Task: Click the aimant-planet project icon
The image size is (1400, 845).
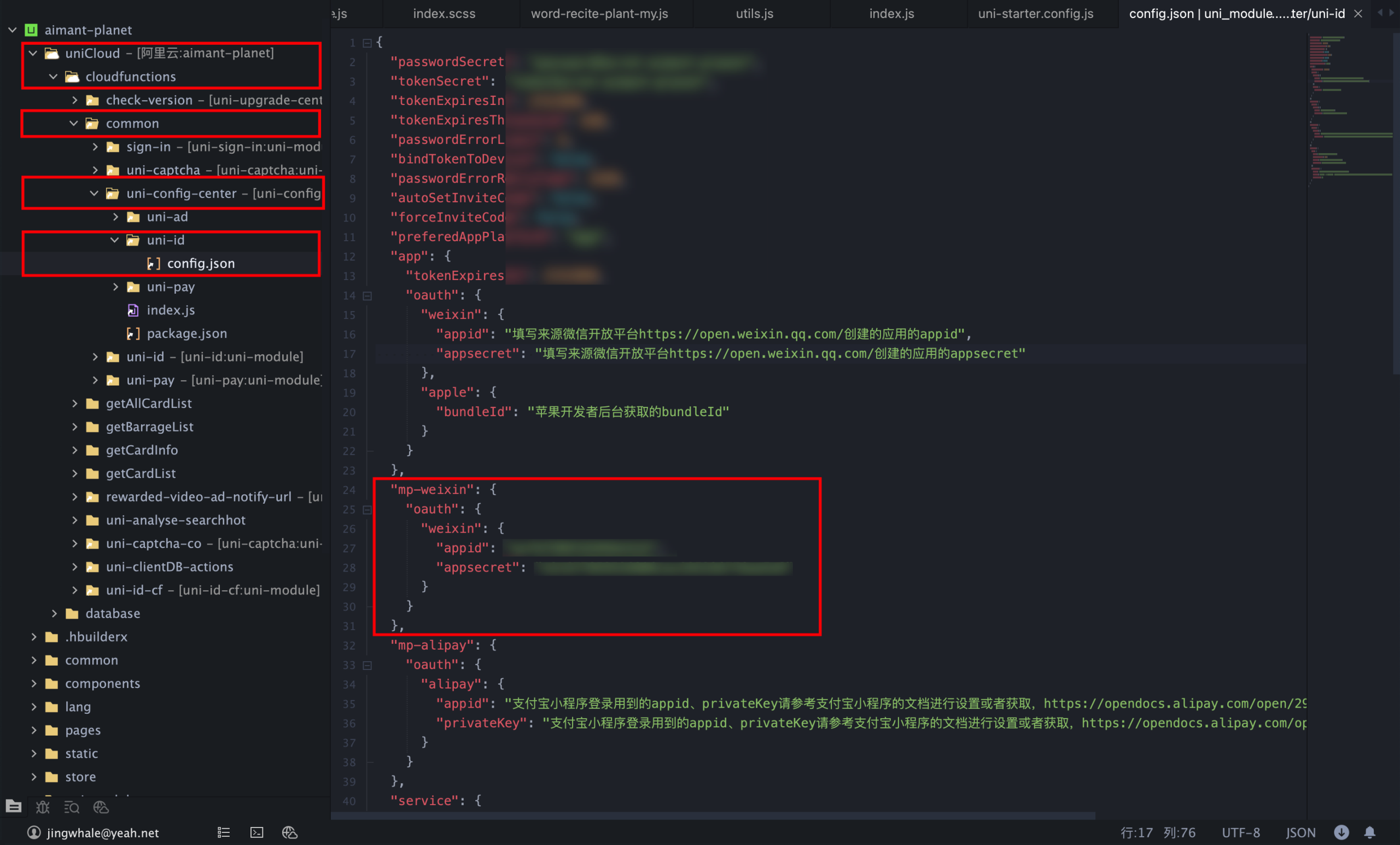Action: [x=31, y=30]
